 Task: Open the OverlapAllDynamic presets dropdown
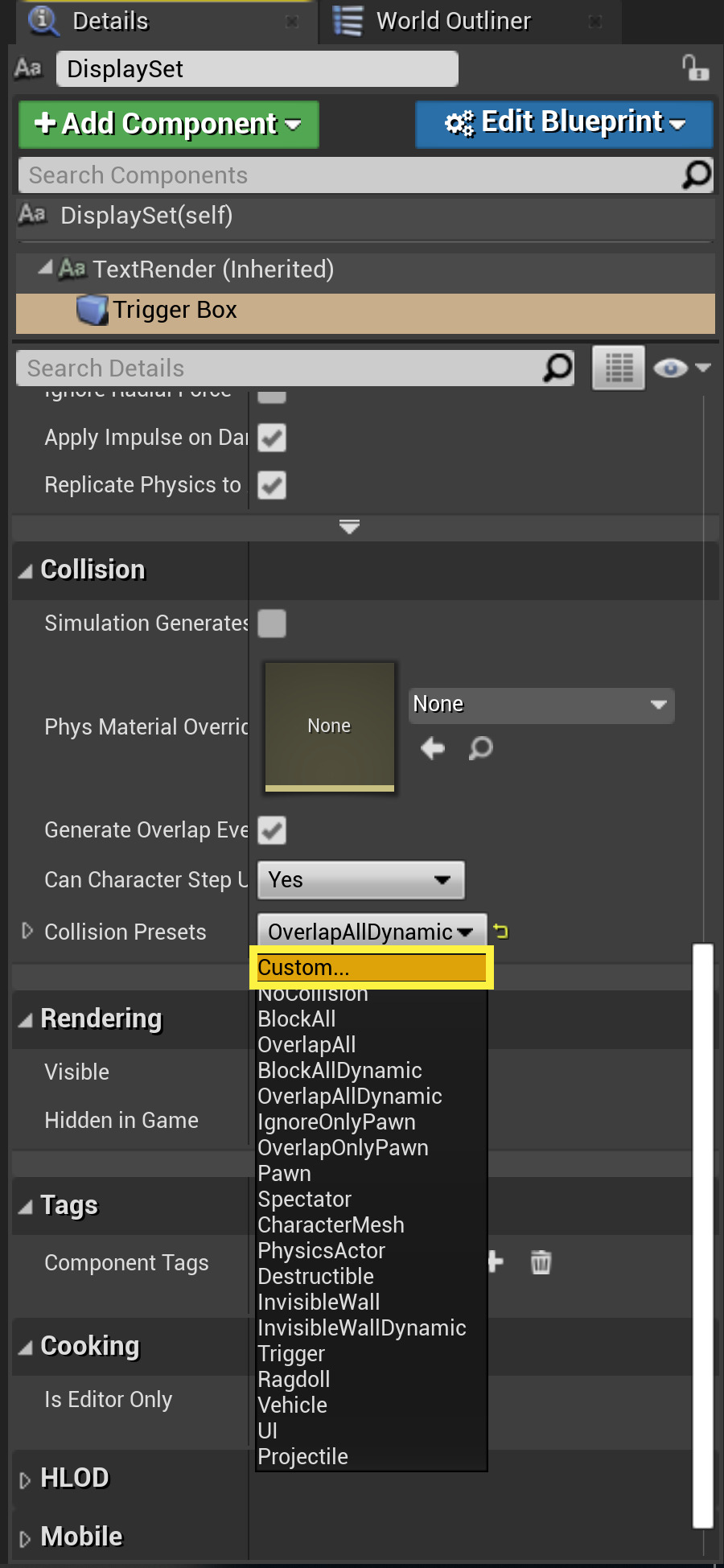[x=372, y=931]
